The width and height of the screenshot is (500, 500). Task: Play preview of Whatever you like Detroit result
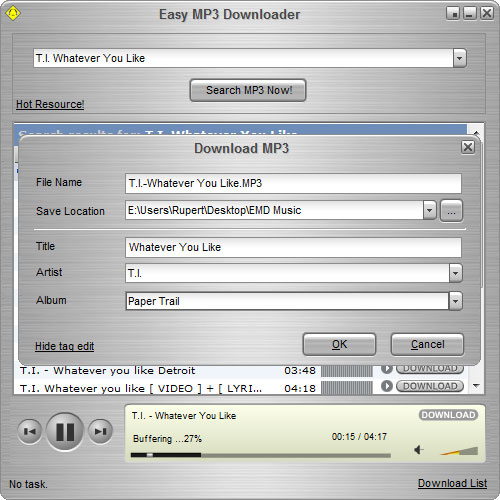(387, 369)
